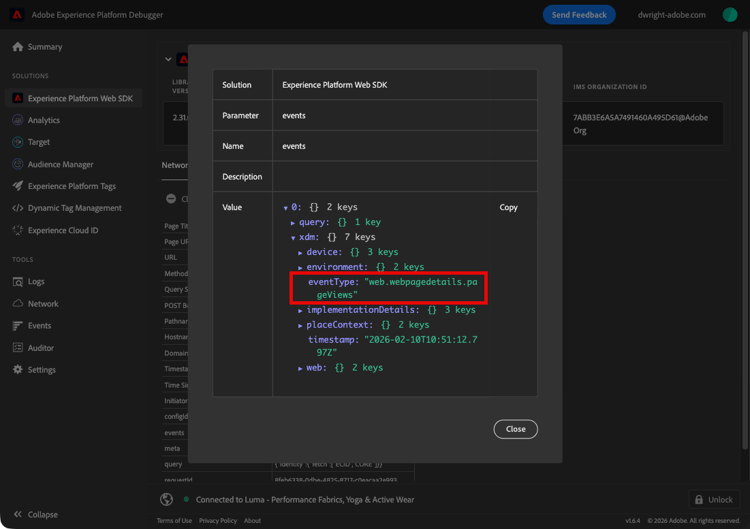The image size is (750, 529).
Task: Click the globe icon in status bar
Action: pos(166,499)
